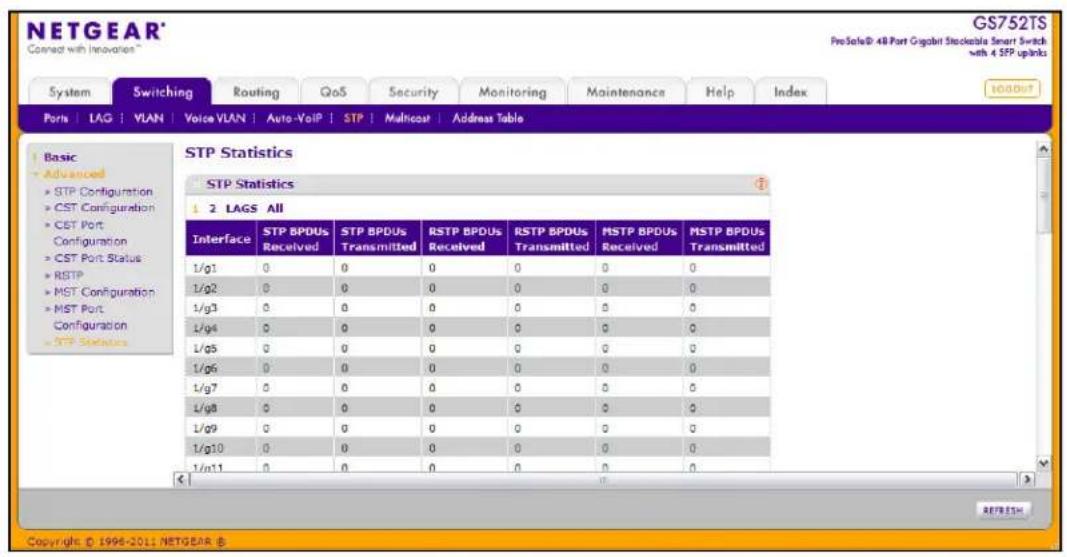This screenshot has width=1067, height=557.
Task: Show LAGS interfaces link
Action: tap(242, 209)
